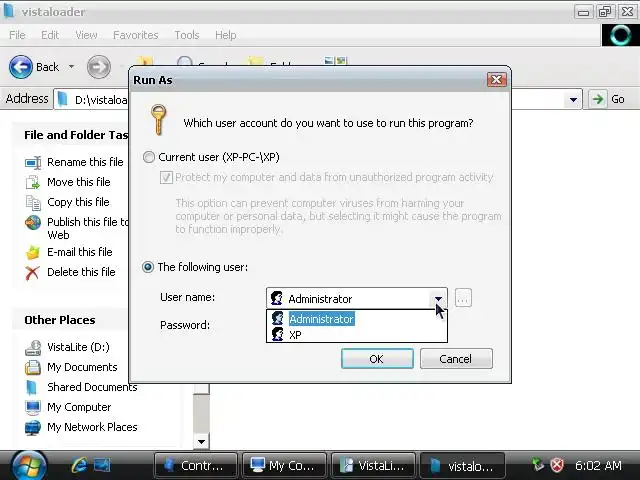Image resolution: width=640 pixels, height=480 pixels.
Task: Open the Edit menu
Action: (50, 35)
